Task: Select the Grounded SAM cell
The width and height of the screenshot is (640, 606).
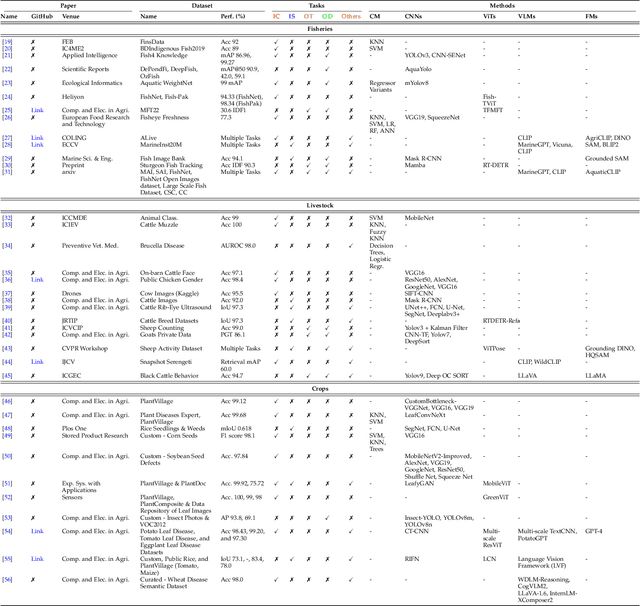Action: tap(607, 158)
